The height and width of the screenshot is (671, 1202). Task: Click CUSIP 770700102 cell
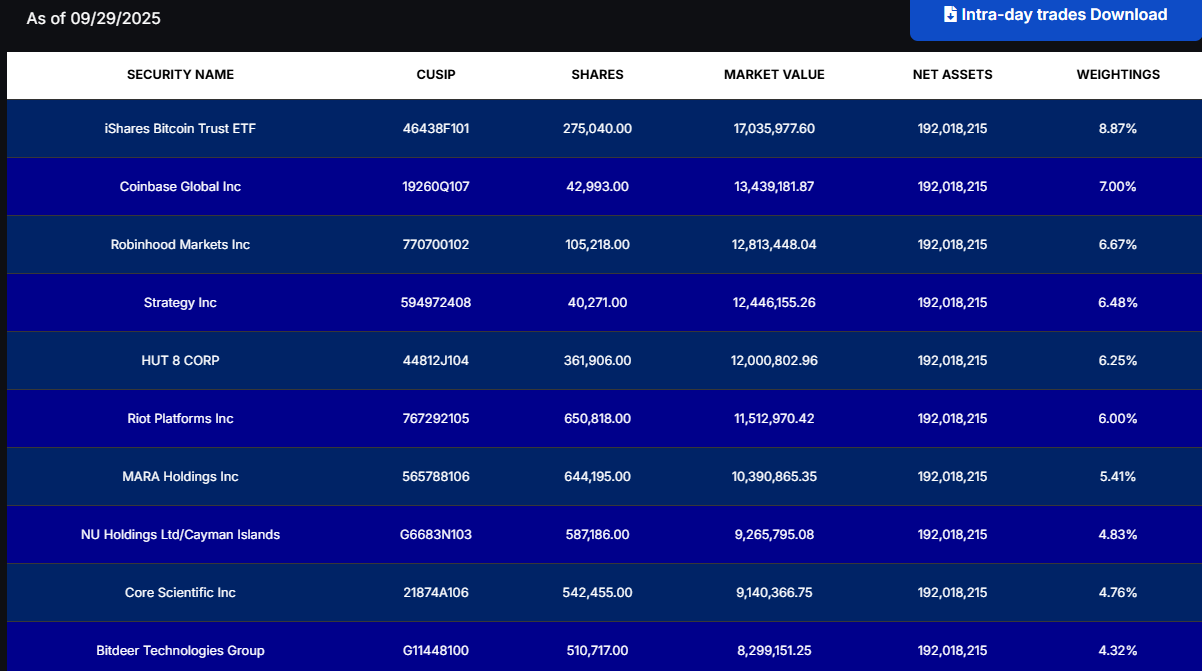436,245
